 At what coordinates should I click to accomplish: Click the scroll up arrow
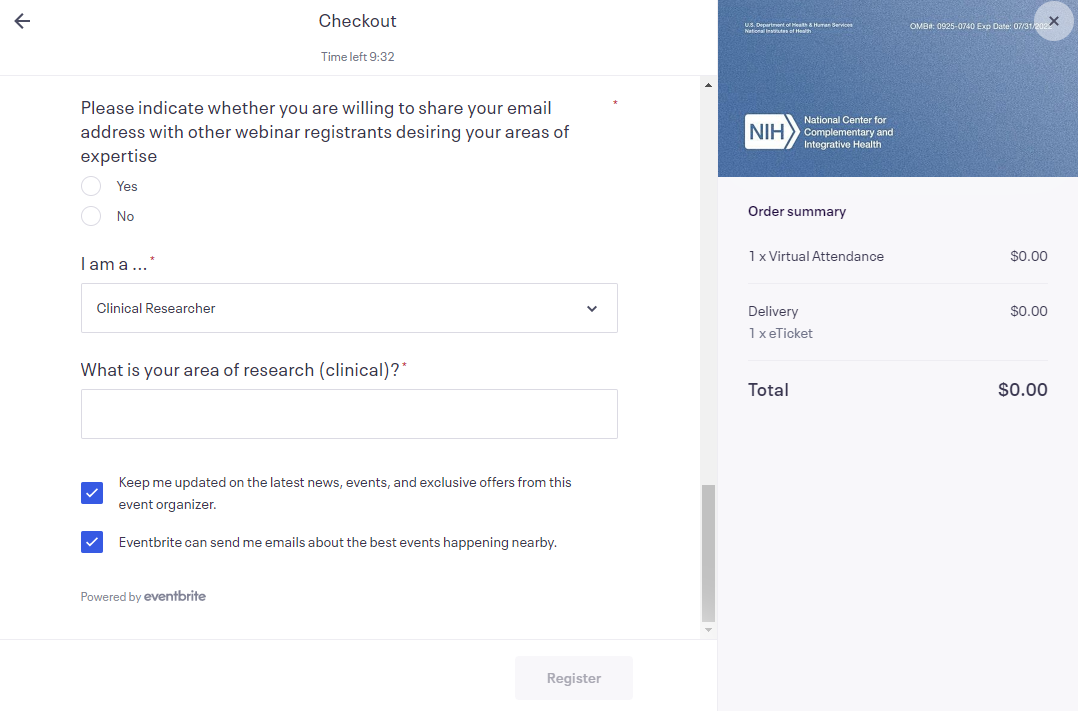pos(709,85)
